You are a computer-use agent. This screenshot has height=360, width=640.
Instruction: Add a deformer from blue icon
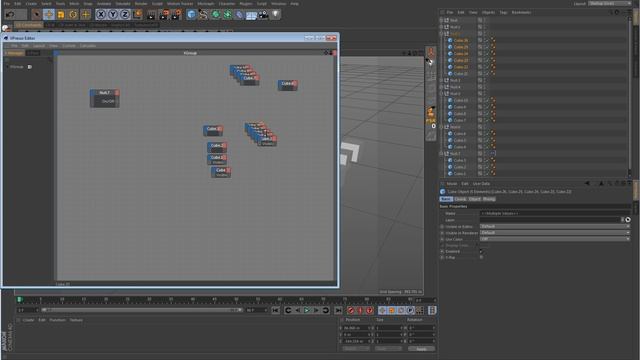(240, 15)
